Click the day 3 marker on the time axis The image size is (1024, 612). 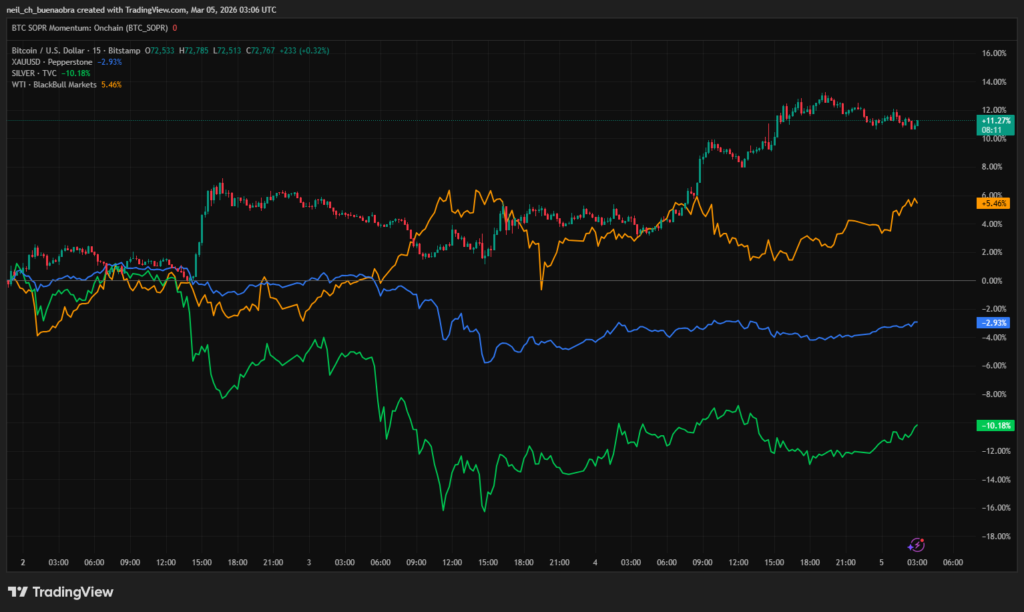(309, 563)
